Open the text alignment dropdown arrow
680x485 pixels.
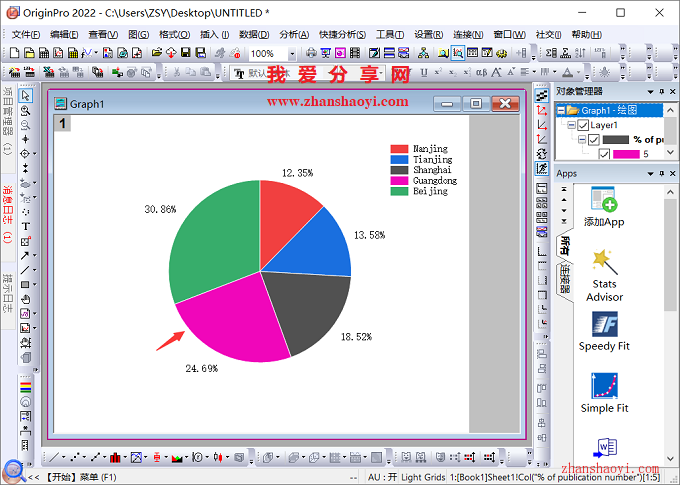534,72
